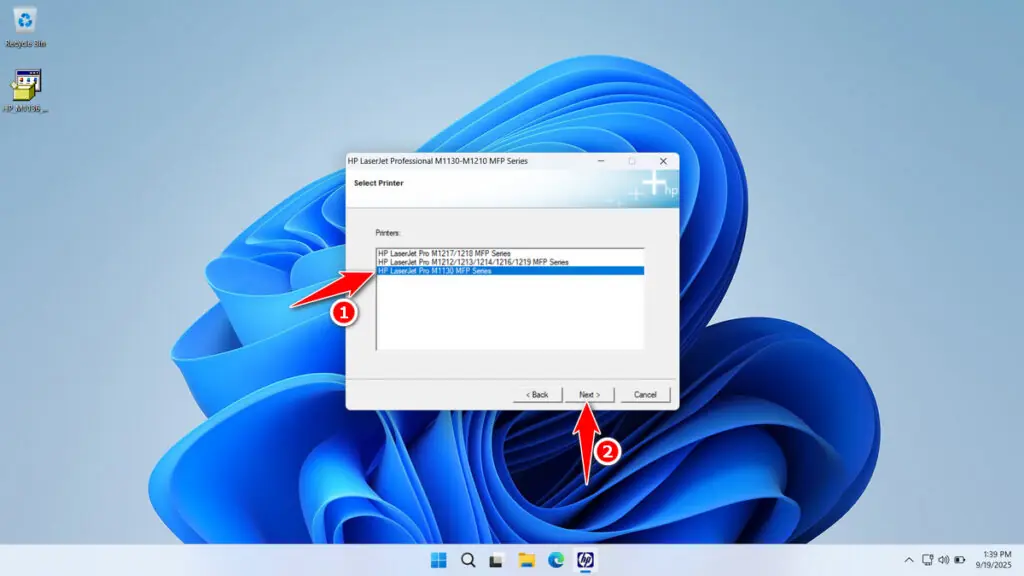Open network settings from the system tray
The height and width of the screenshot is (576, 1024).
927,559
